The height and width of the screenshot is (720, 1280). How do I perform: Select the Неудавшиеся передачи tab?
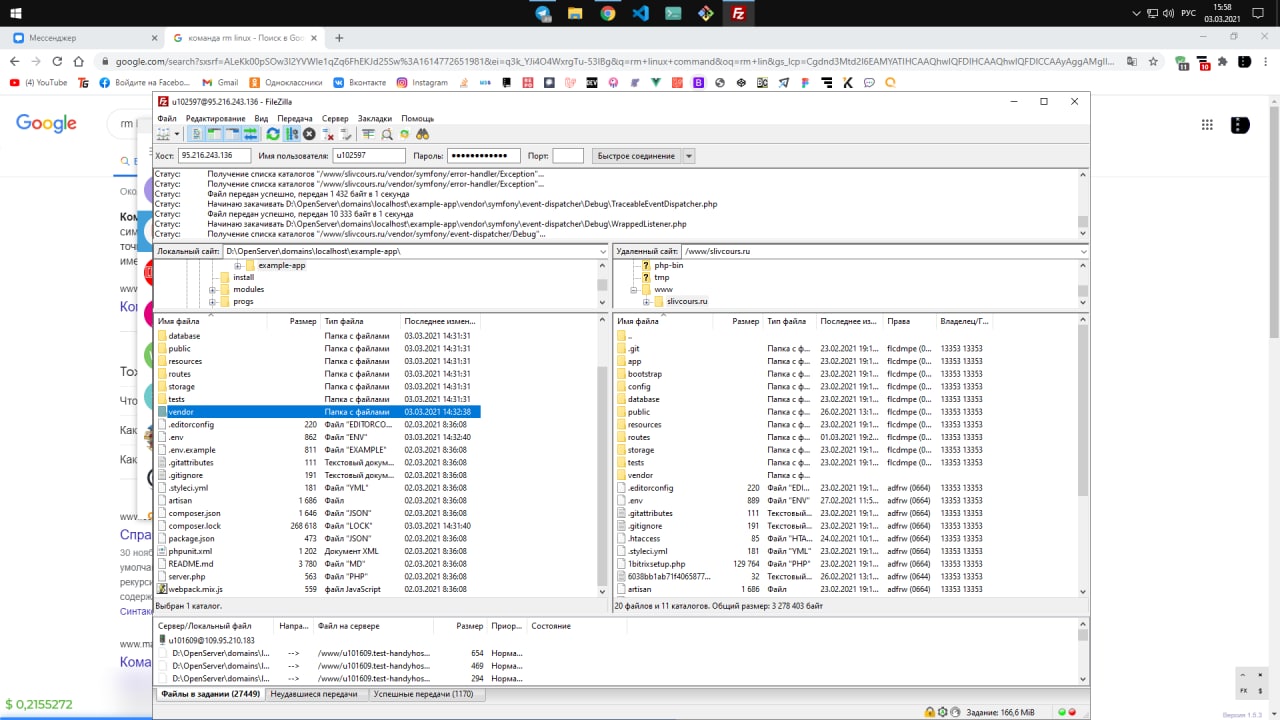(x=316, y=693)
